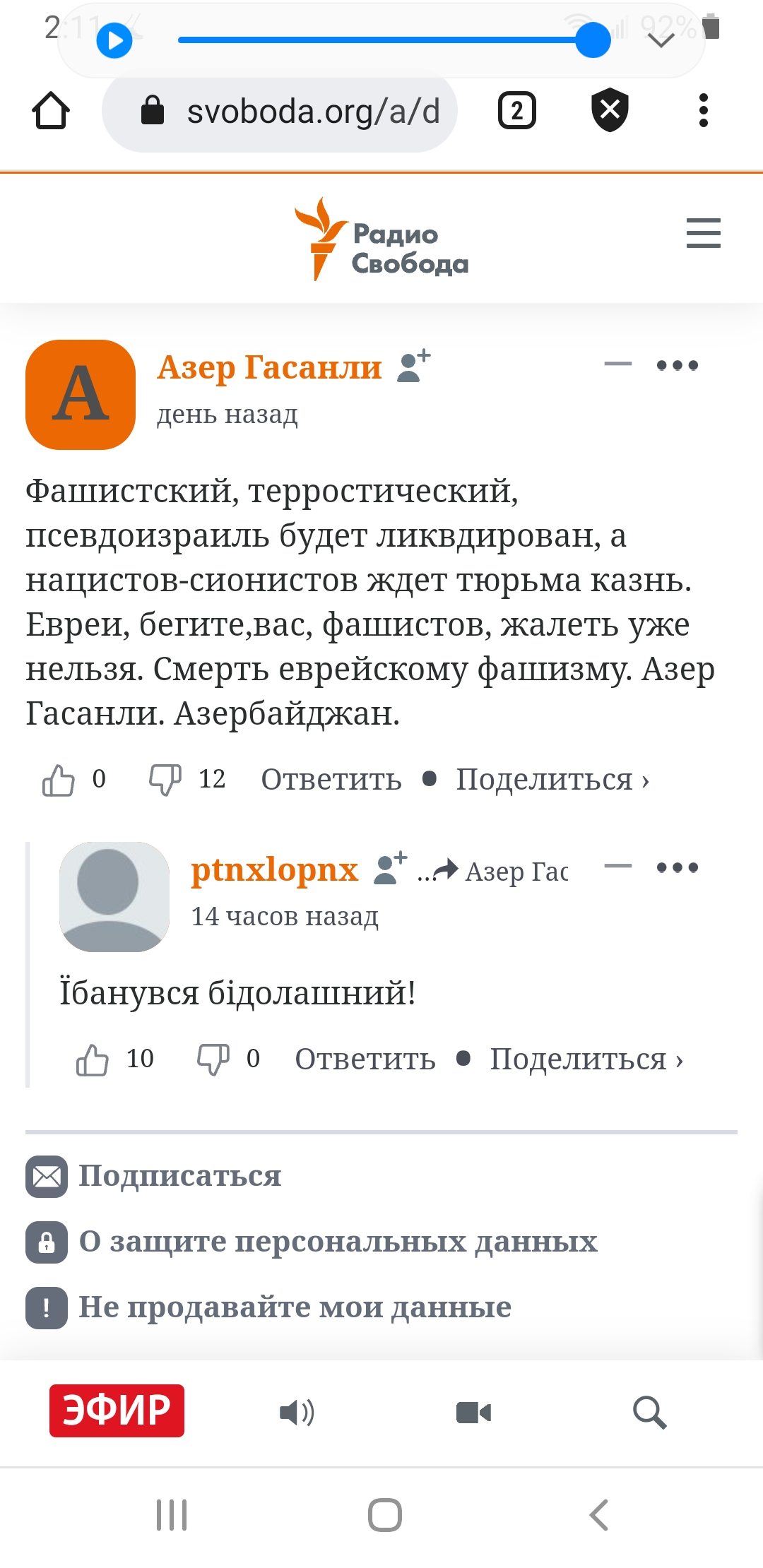Click the audio player progress slider handle
This screenshot has height=1568, width=763.
pyautogui.click(x=593, y=40)
